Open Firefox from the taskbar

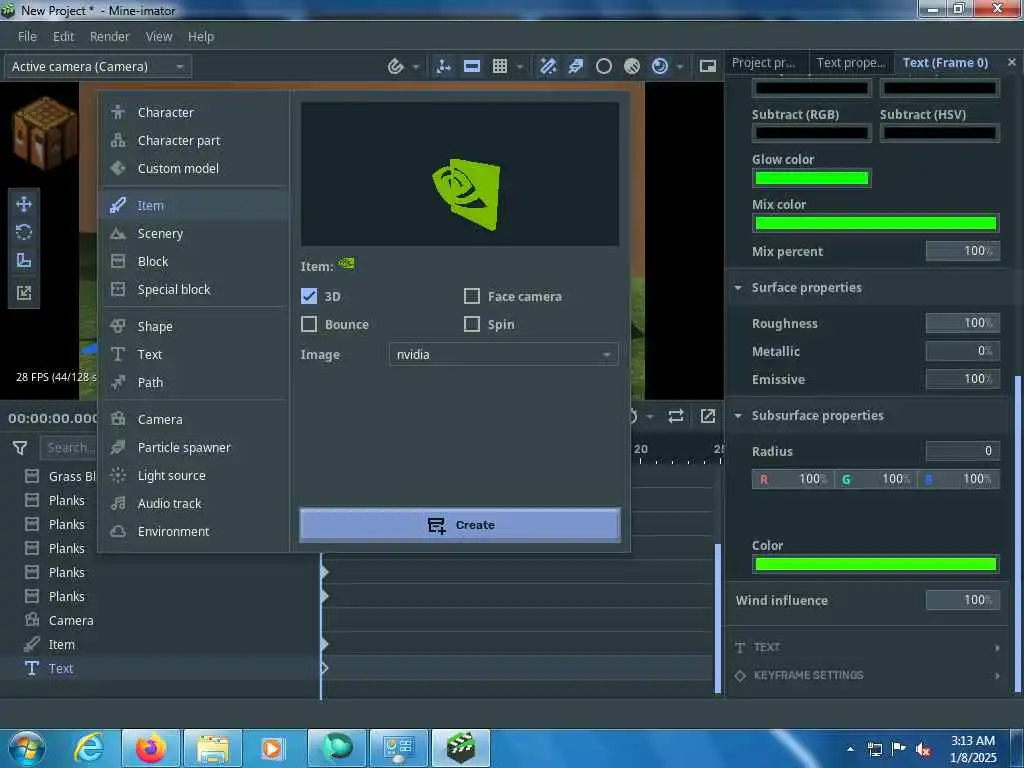pos(151,748)
